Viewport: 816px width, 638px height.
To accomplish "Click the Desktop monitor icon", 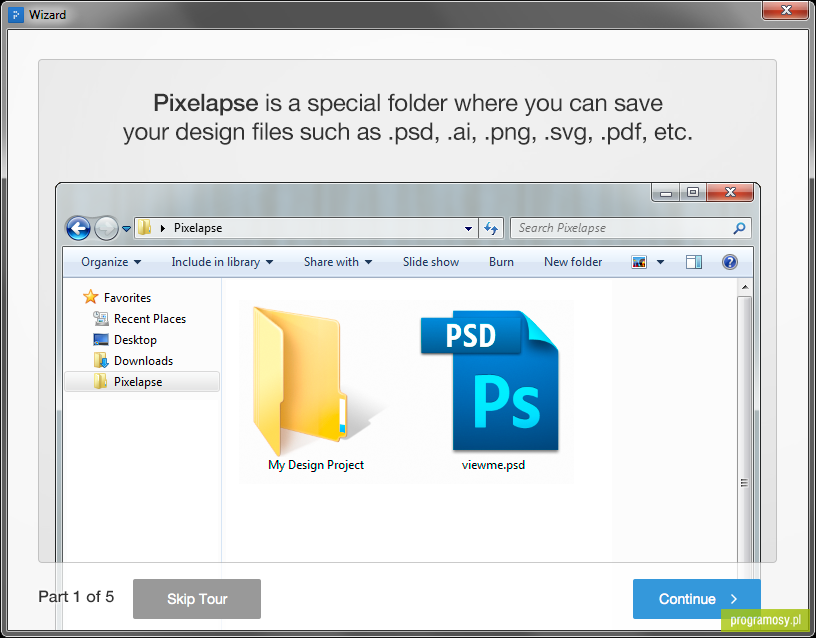I will click(x=100, y=340).
